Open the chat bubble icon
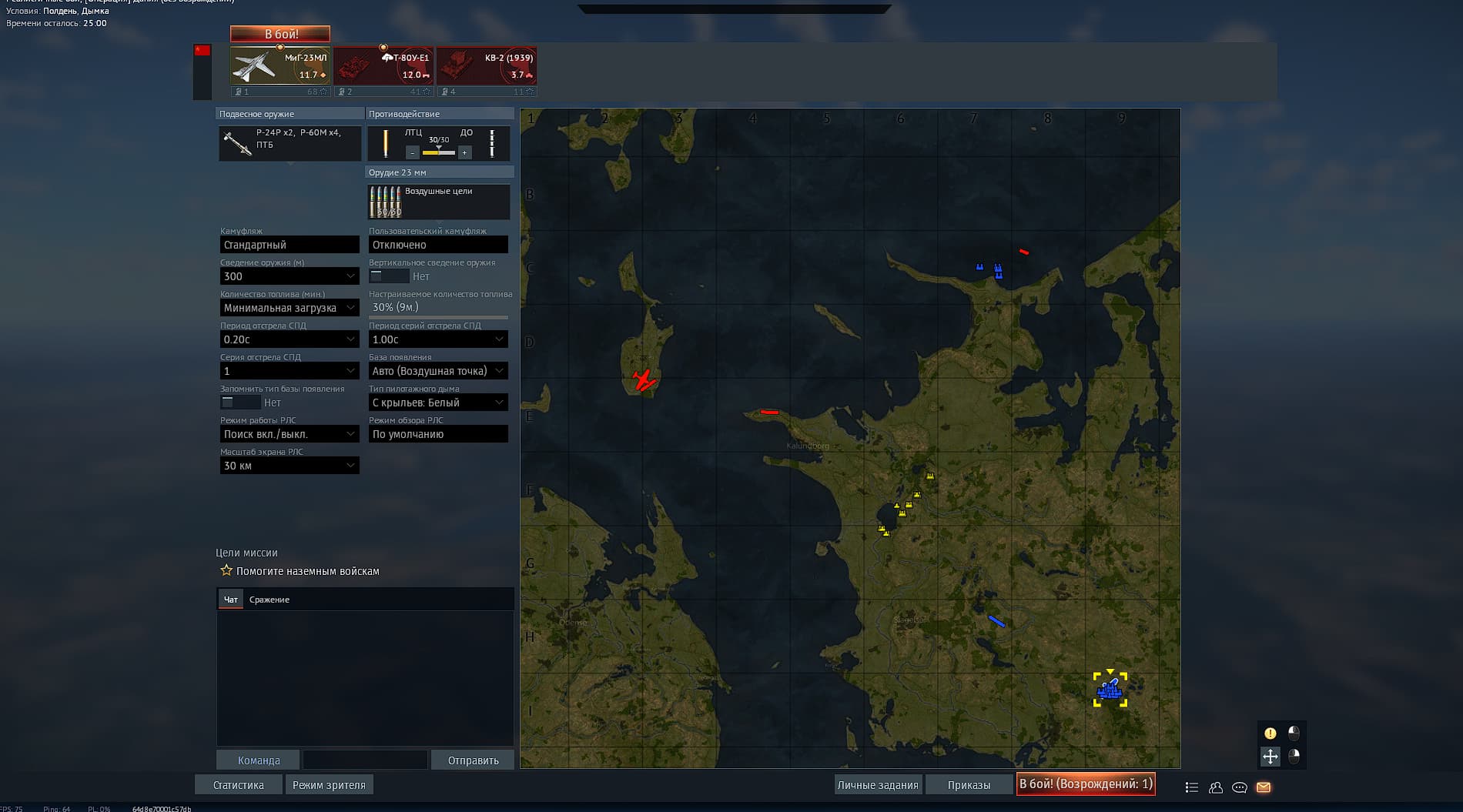This screenshot has width=1463, height=812. coord(1240,787)
